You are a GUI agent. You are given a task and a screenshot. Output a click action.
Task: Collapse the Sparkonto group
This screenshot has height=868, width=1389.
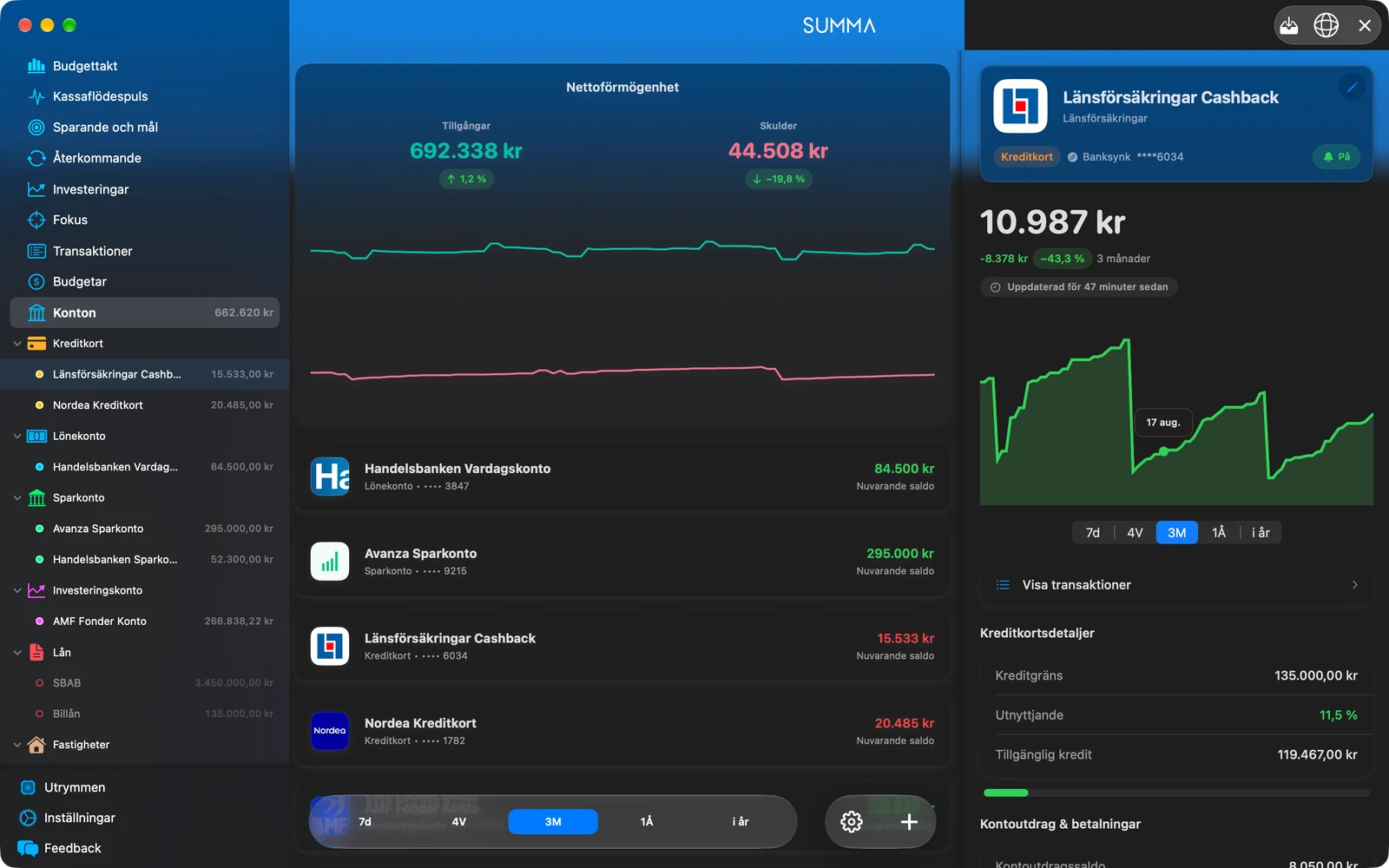(17, 498)
